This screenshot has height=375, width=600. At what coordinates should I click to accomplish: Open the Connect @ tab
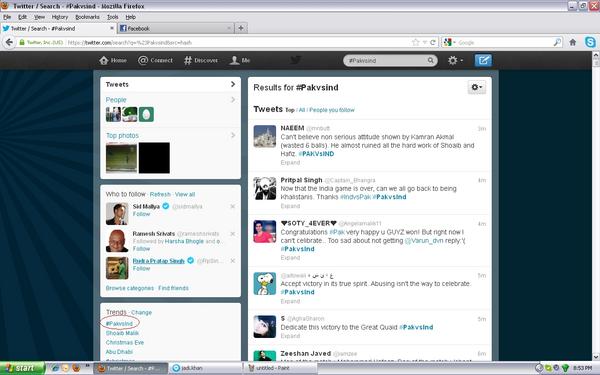(x=155, y=60)
